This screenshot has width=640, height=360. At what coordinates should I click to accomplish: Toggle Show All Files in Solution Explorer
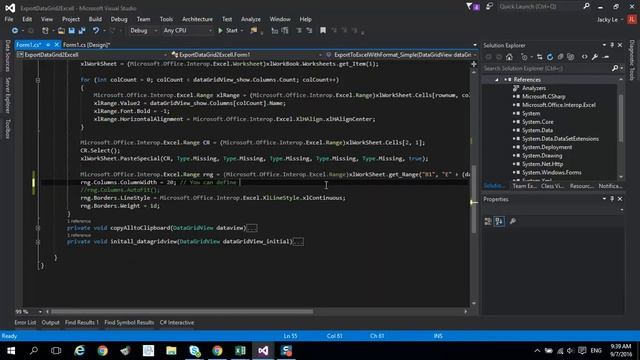[571, 57]
